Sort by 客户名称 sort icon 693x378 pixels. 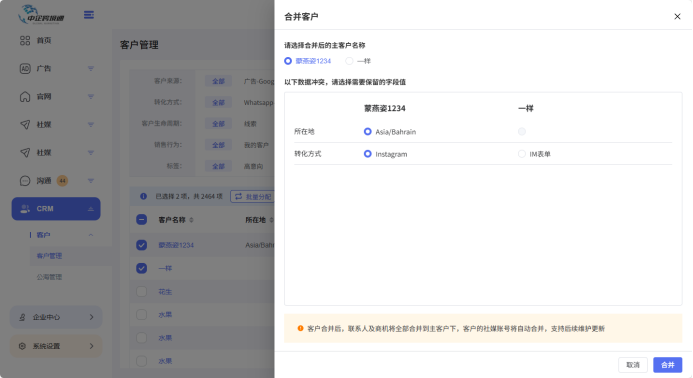click(x=191, y=220)
